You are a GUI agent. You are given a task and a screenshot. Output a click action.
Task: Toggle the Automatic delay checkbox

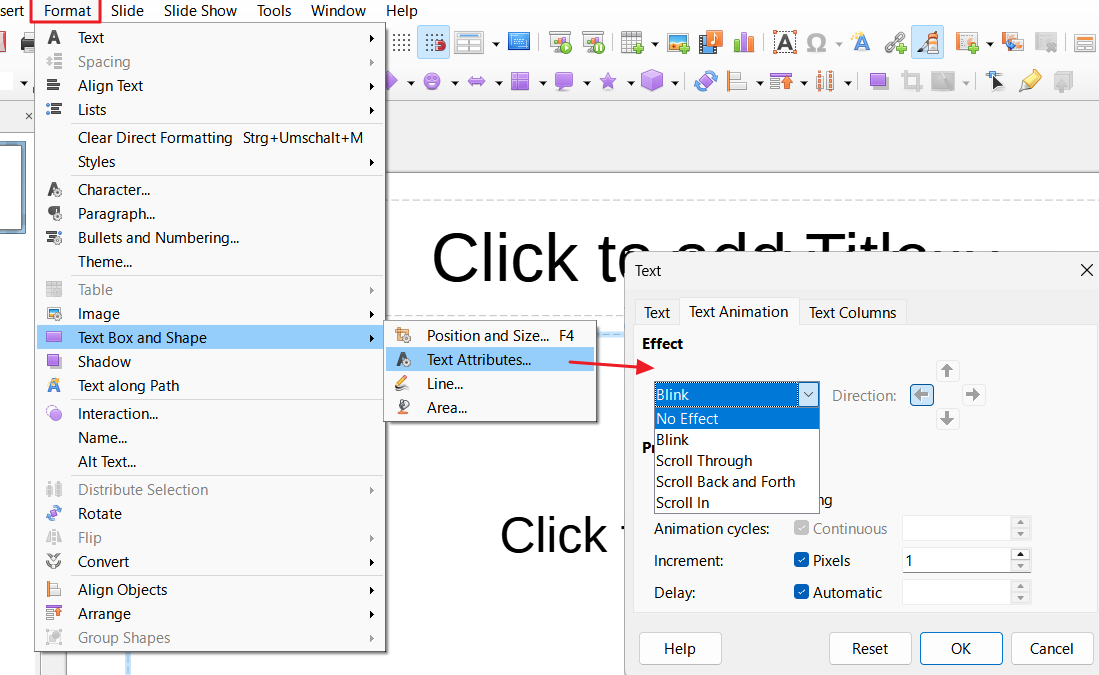(801, 592)
